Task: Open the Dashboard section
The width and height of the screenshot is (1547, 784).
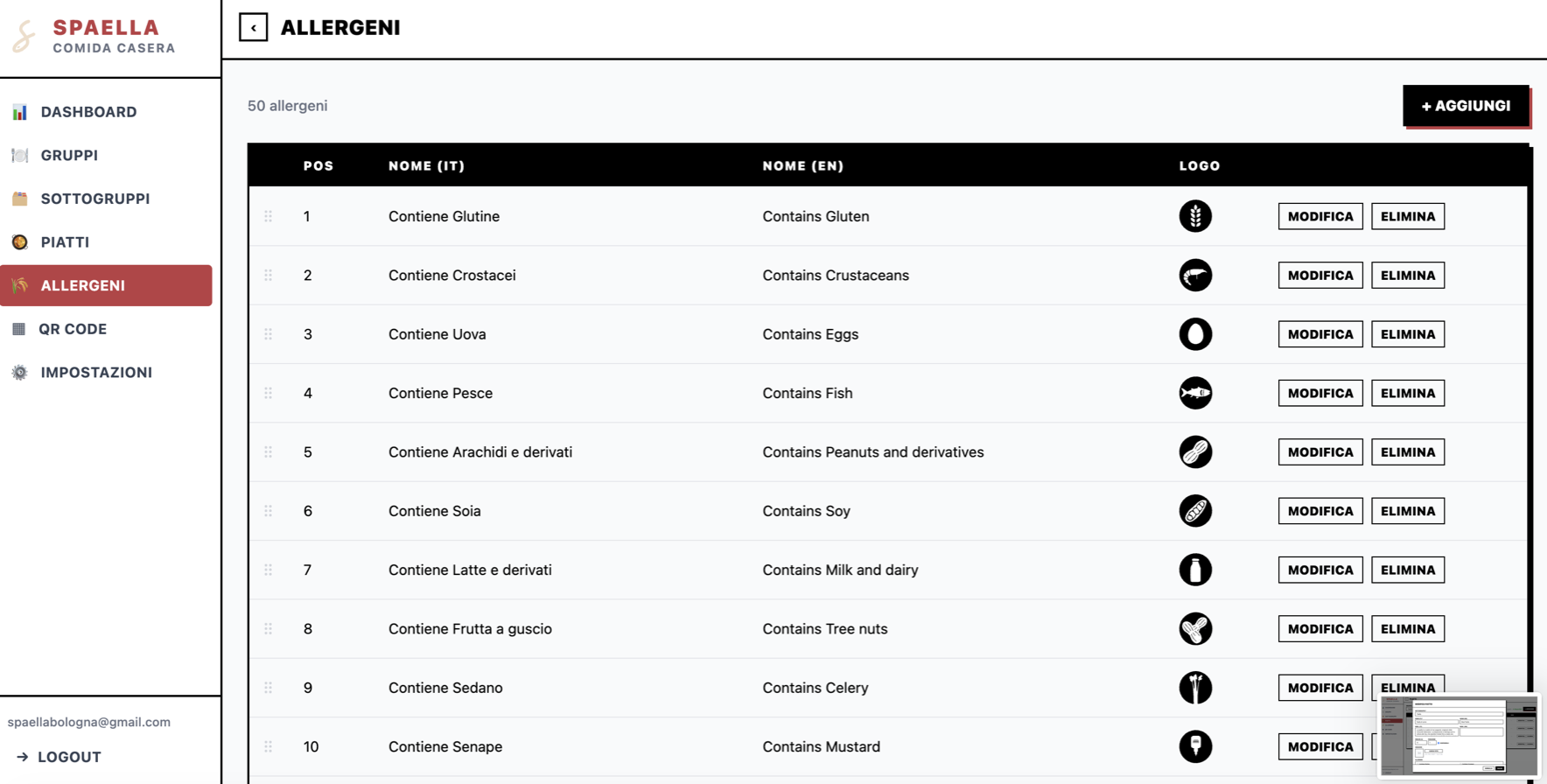Action: (x=106, y=112)
